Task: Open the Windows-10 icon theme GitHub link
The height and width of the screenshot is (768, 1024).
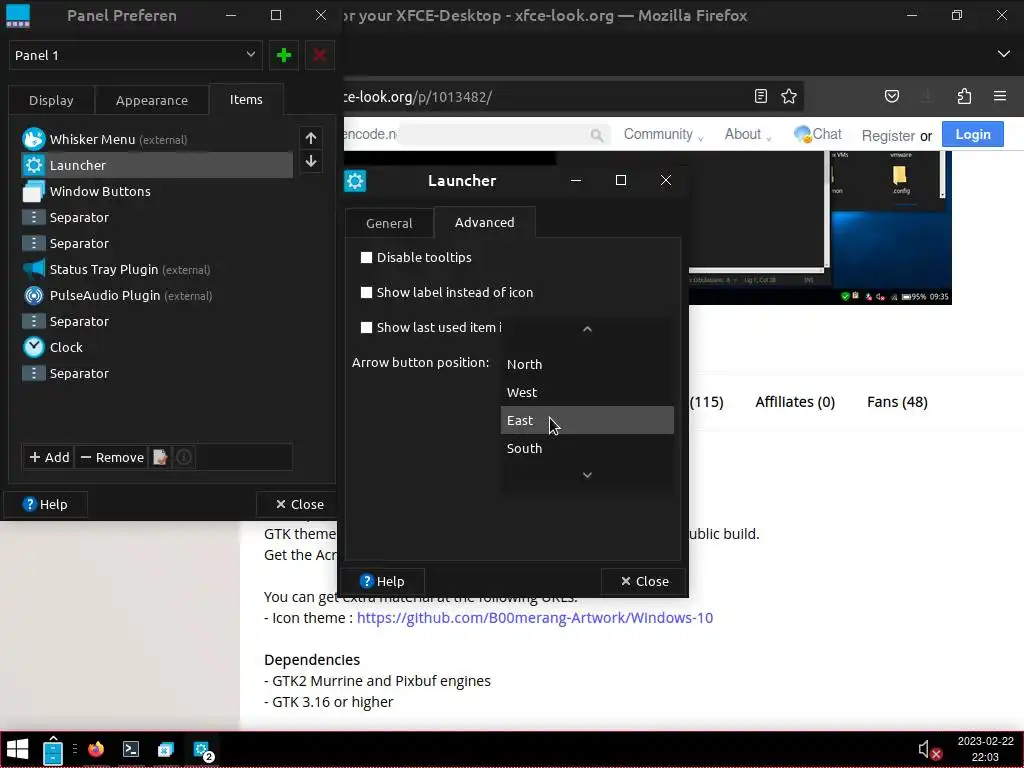Action: (x=535, y=618)
